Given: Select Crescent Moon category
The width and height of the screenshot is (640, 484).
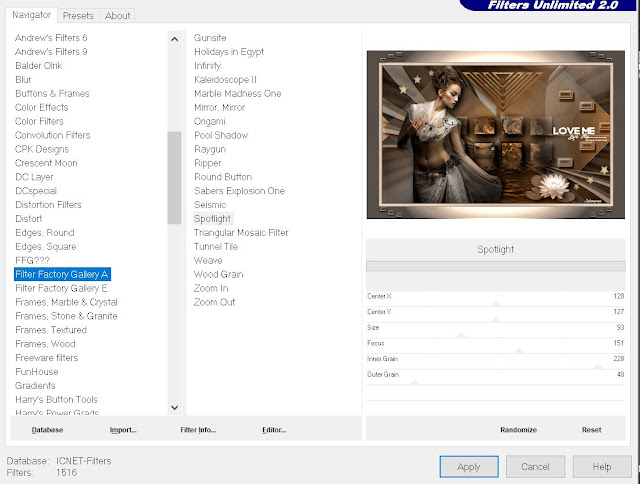Looking at the screenshot, I should (46, 163).
